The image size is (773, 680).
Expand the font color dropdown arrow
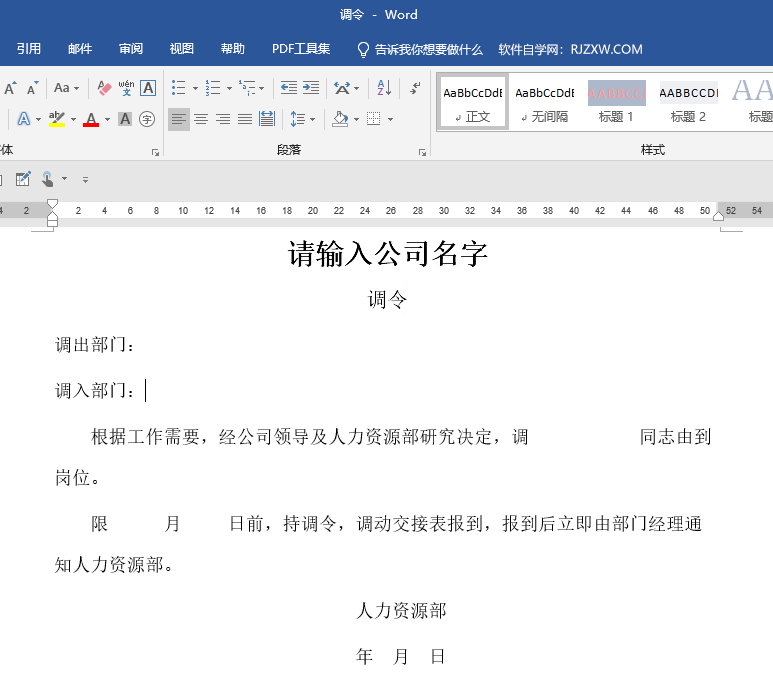(x=107, y=119)
